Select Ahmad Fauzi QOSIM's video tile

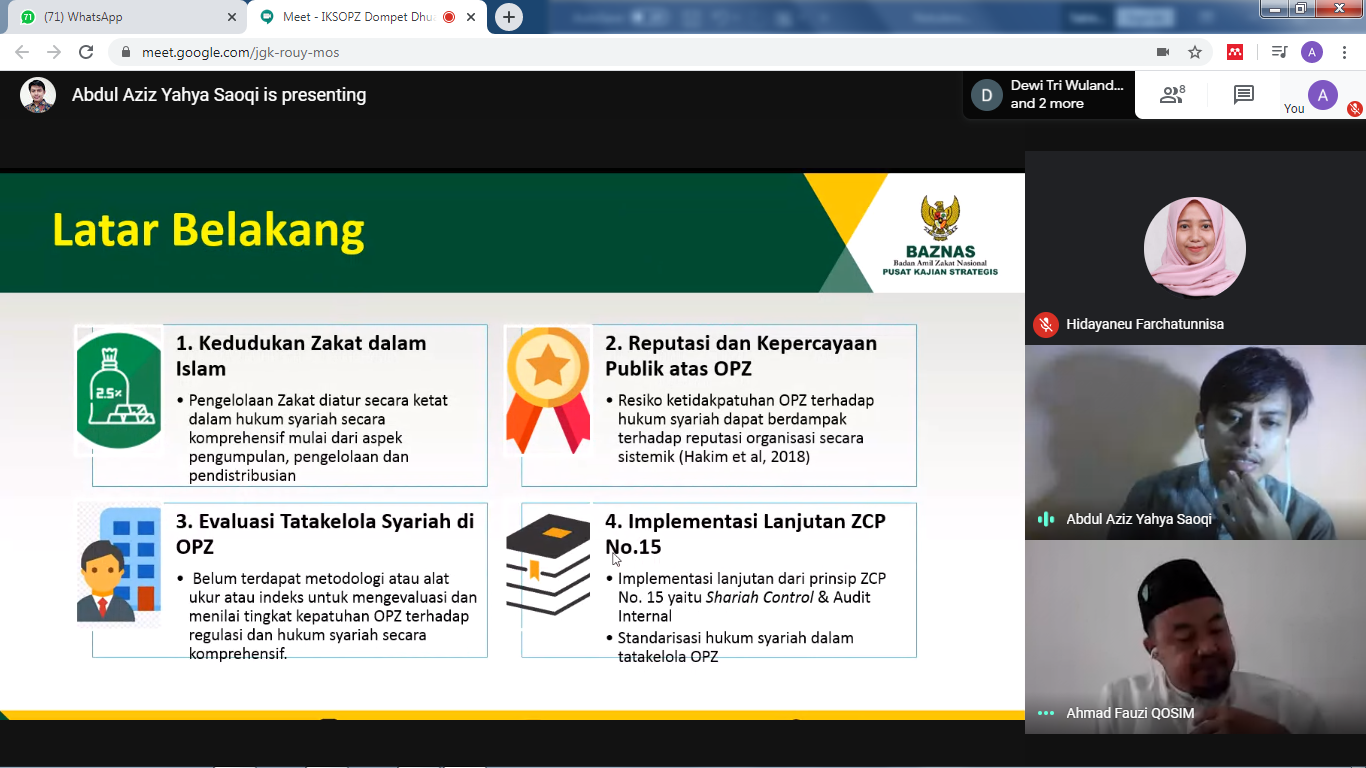1195,637
